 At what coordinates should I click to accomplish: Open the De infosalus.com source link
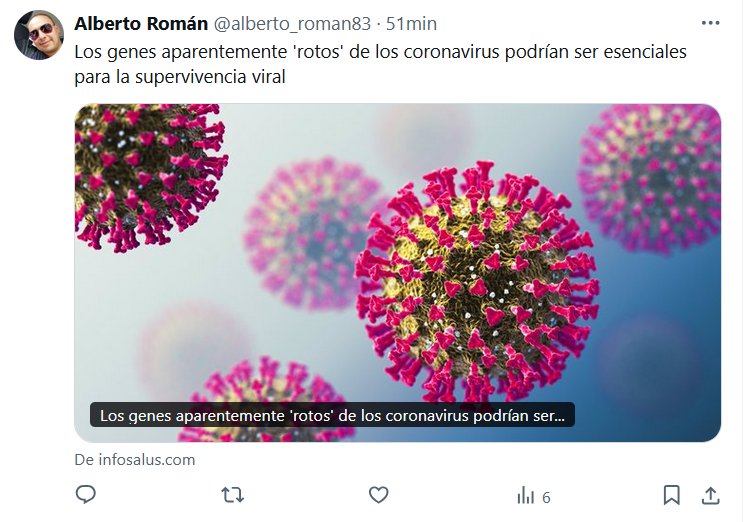135,460
